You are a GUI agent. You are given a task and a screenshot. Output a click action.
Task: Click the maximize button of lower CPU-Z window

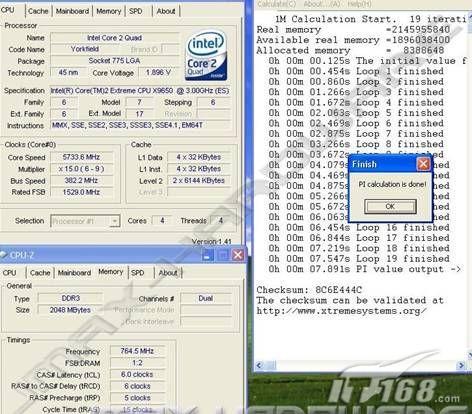223,255
